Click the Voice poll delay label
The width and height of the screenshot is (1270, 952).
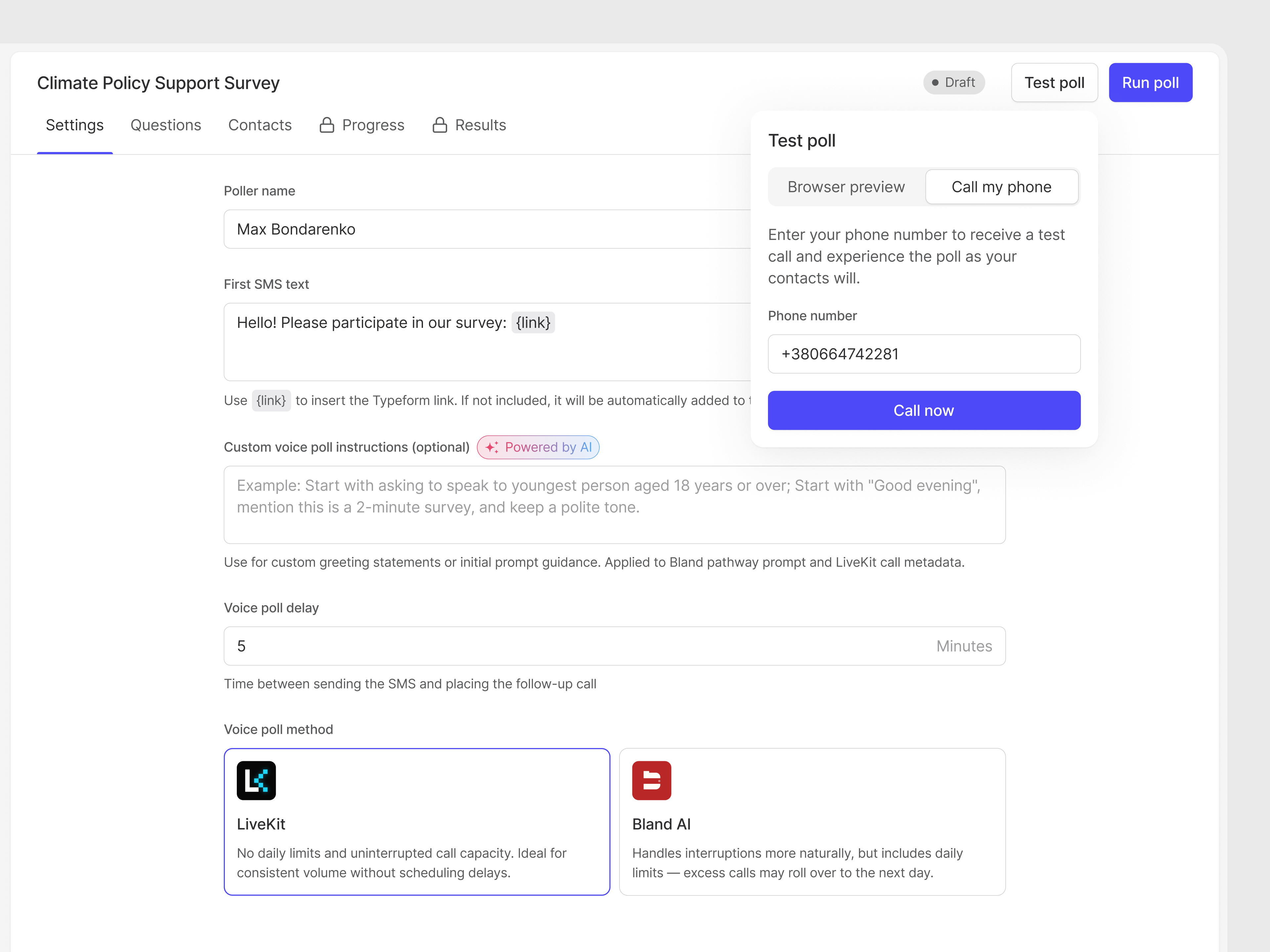coord(272,608)
